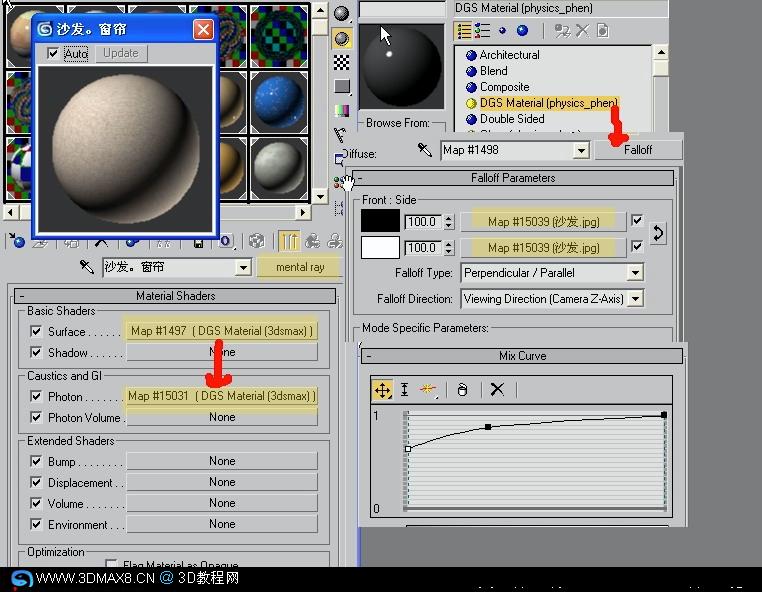
Task: Click the Sample UV Tiling gray square icon
Action: tap(342, 87)
